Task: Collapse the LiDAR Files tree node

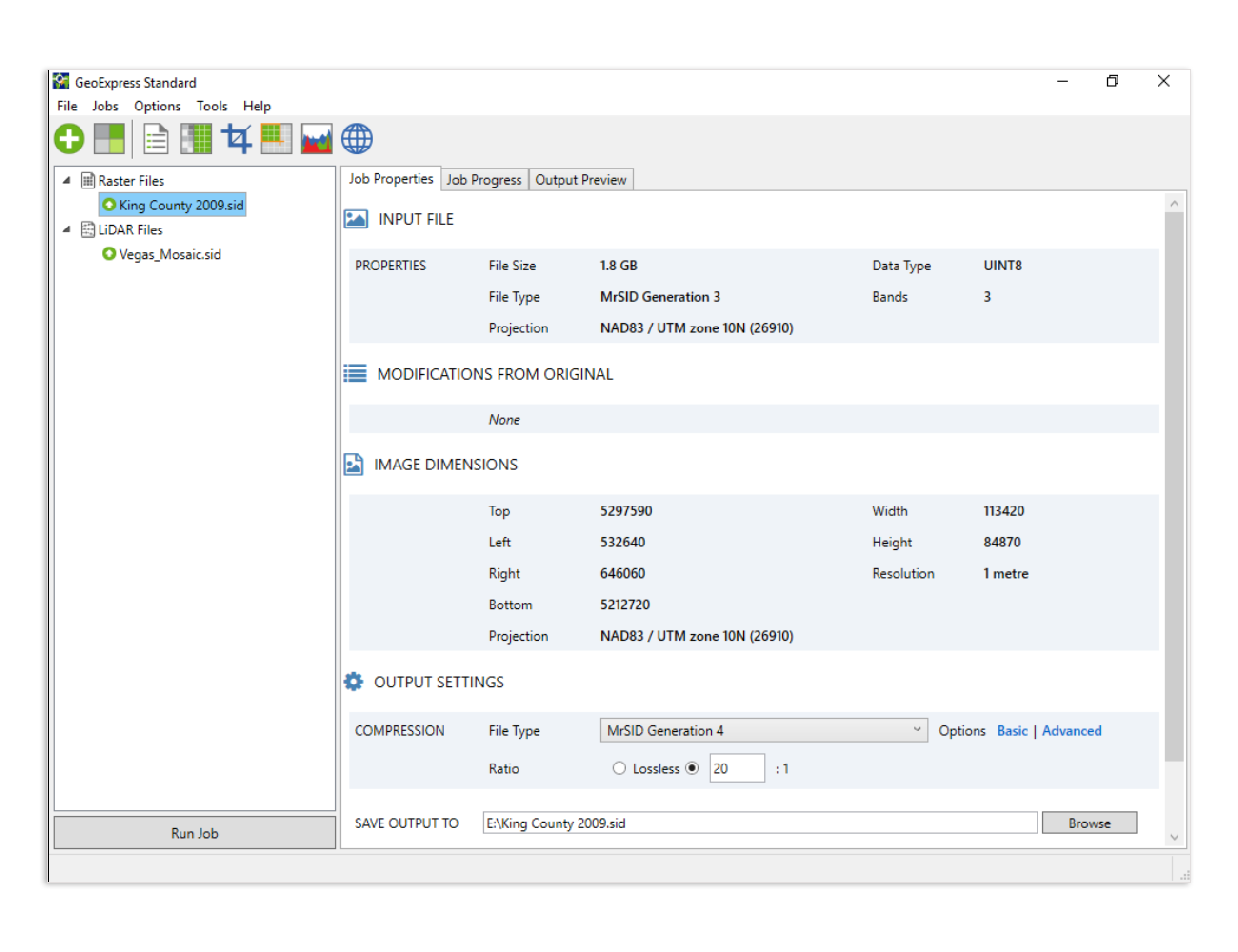Action: 67,229
